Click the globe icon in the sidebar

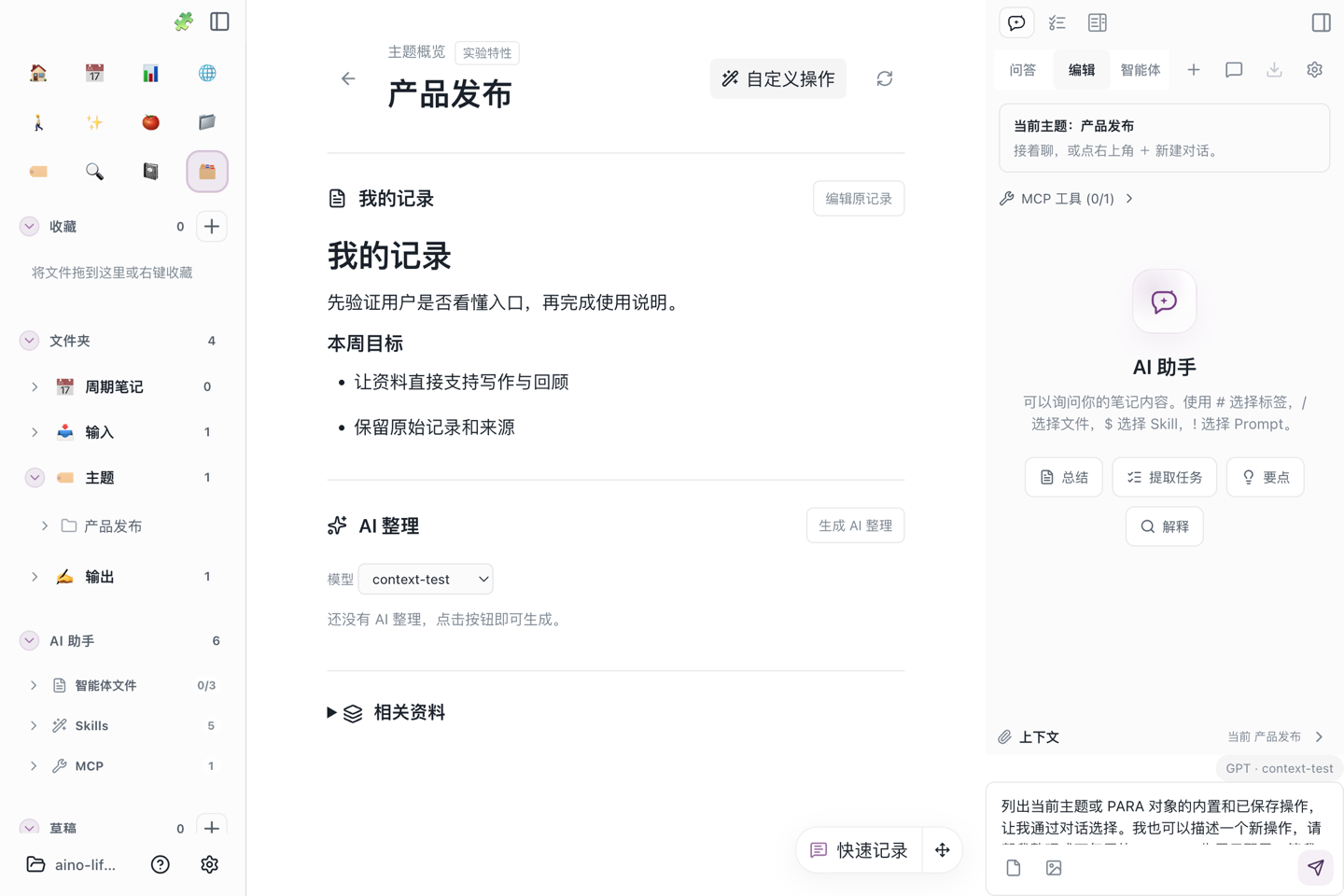[x=207, y=73]
